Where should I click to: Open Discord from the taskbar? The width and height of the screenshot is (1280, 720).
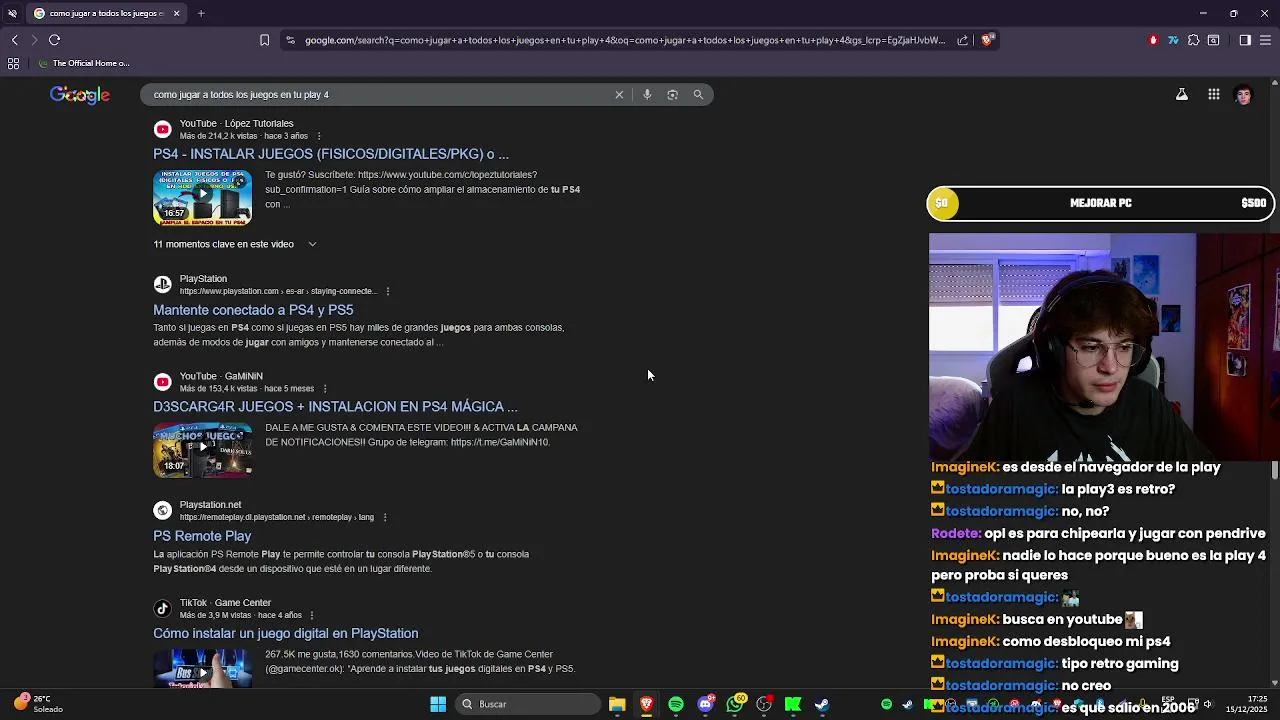coord(706,704)
